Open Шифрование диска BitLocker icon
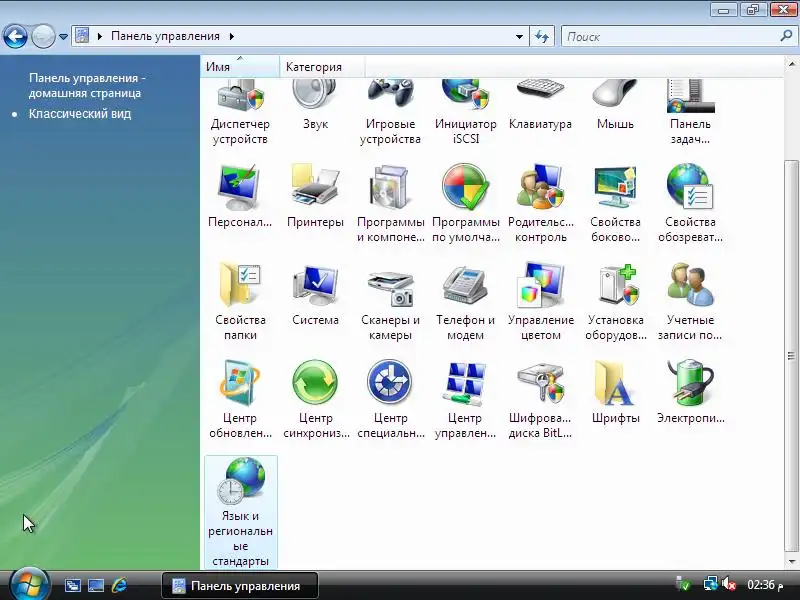800x600 pixels. click(540, 383)
